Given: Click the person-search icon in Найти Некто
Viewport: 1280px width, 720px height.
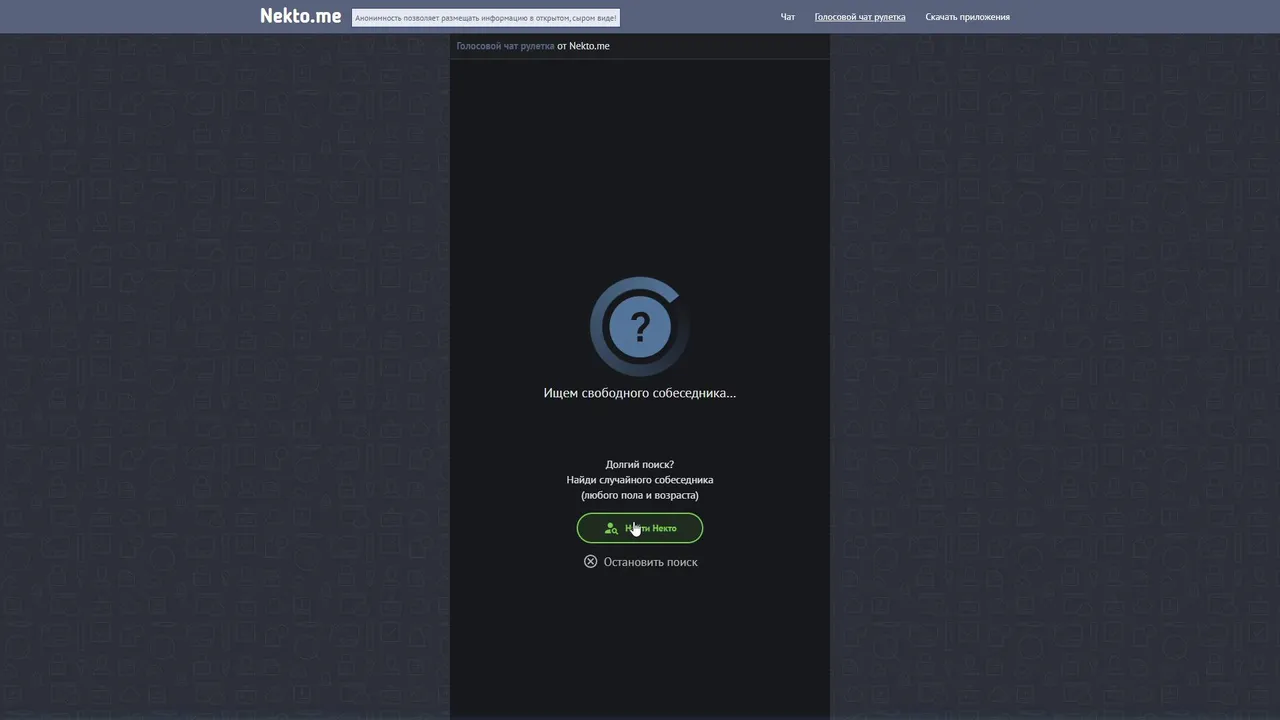Looking at the screenshot, I should pyautogui.click(x=611, y=528).
